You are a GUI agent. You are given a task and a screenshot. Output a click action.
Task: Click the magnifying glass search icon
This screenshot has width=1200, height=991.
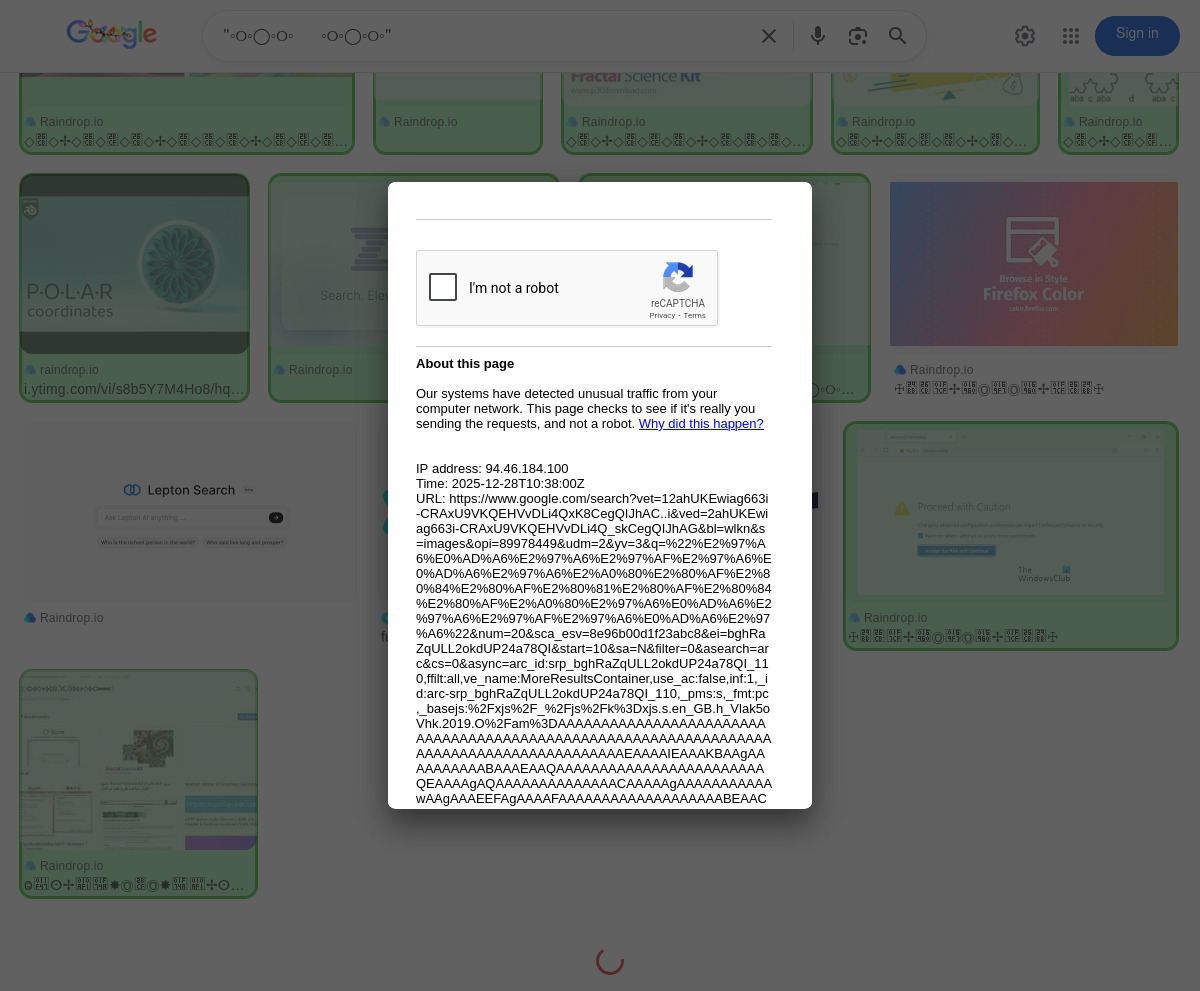tap(898, 37)
